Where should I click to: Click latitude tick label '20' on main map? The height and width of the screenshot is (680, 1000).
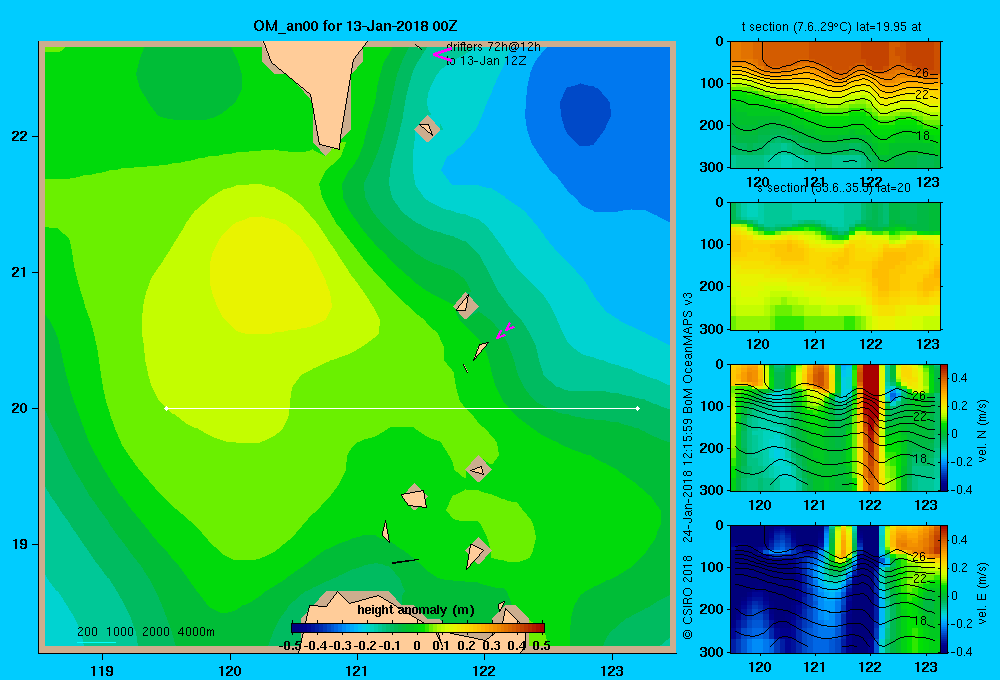(19, 408)
